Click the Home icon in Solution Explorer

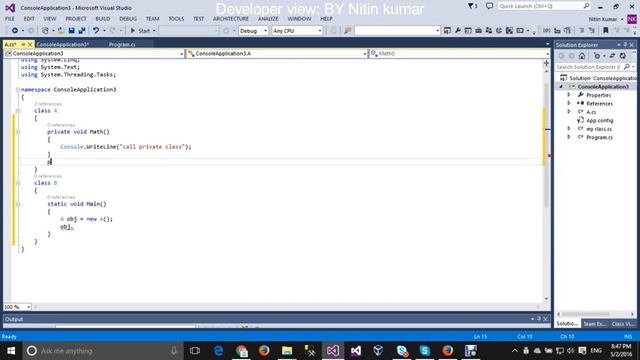[582, 56]
